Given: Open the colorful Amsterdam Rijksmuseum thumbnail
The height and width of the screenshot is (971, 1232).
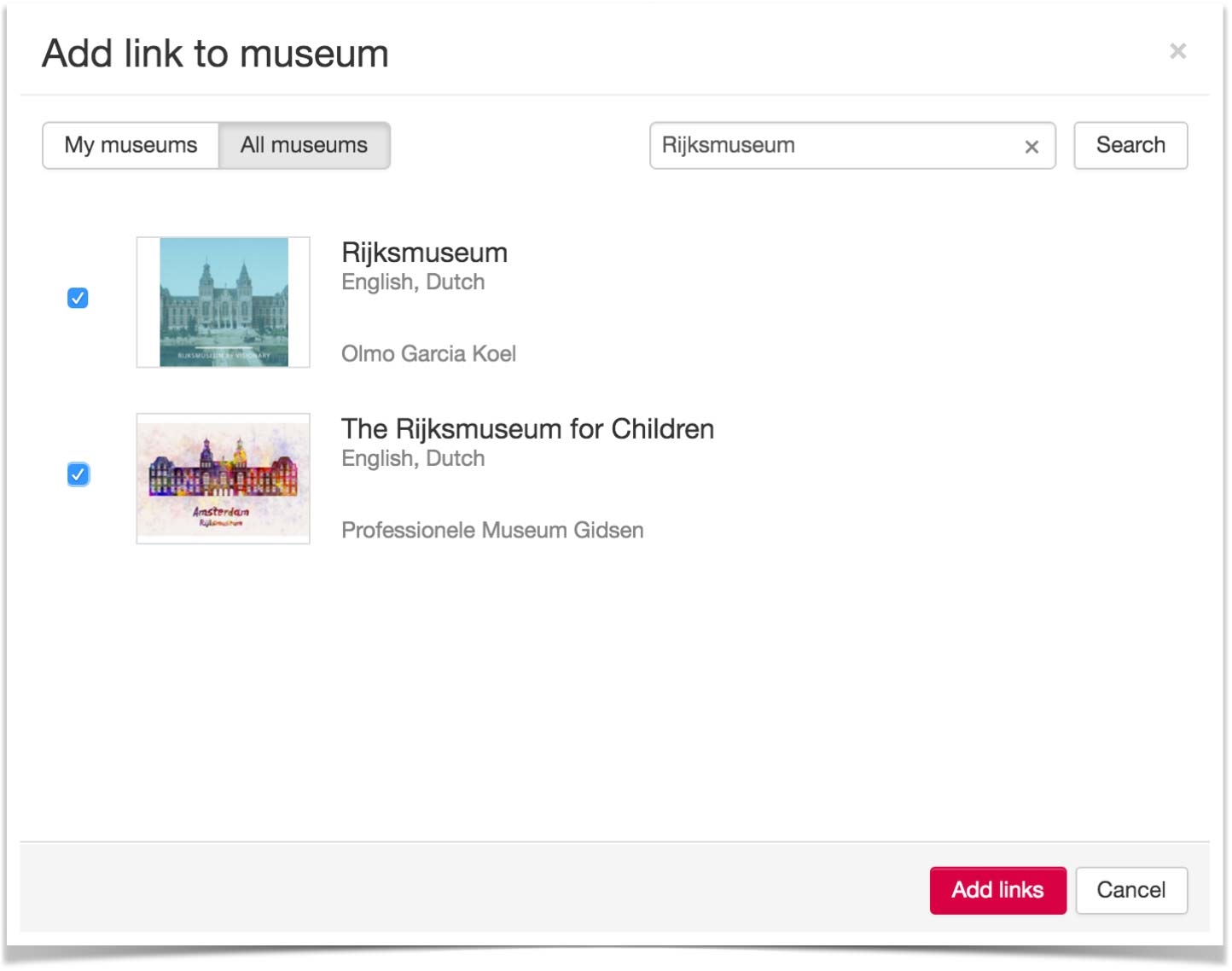Looking at the screenshot, I should tap(224, 479).
